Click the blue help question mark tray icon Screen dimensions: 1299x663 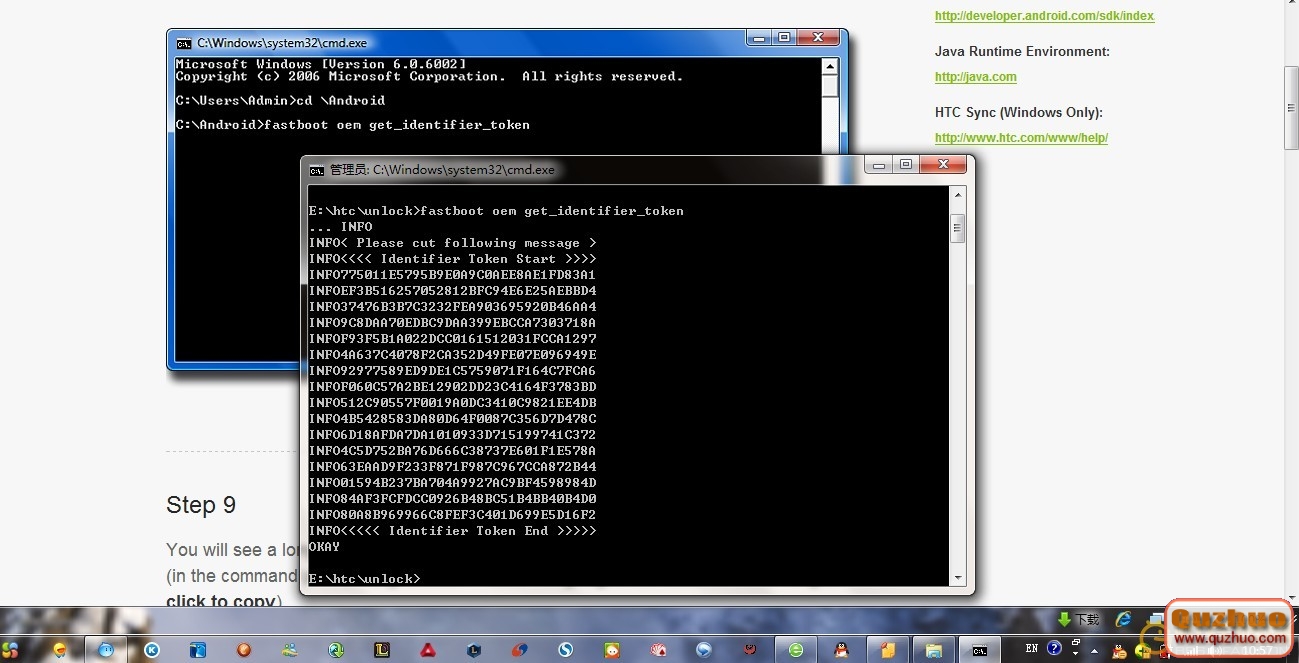[x=1054, y=649]
